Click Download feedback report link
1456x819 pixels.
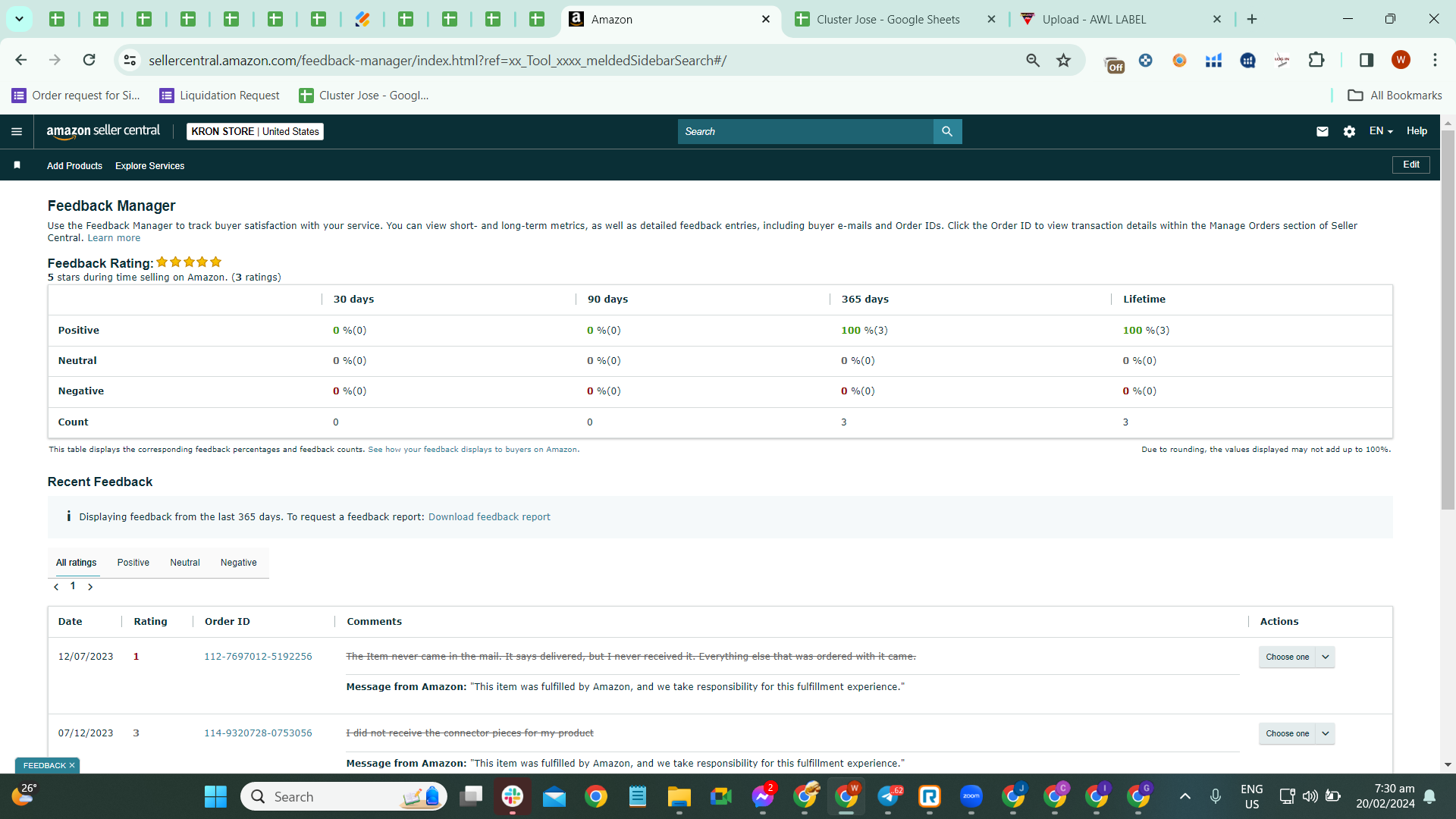489,517
